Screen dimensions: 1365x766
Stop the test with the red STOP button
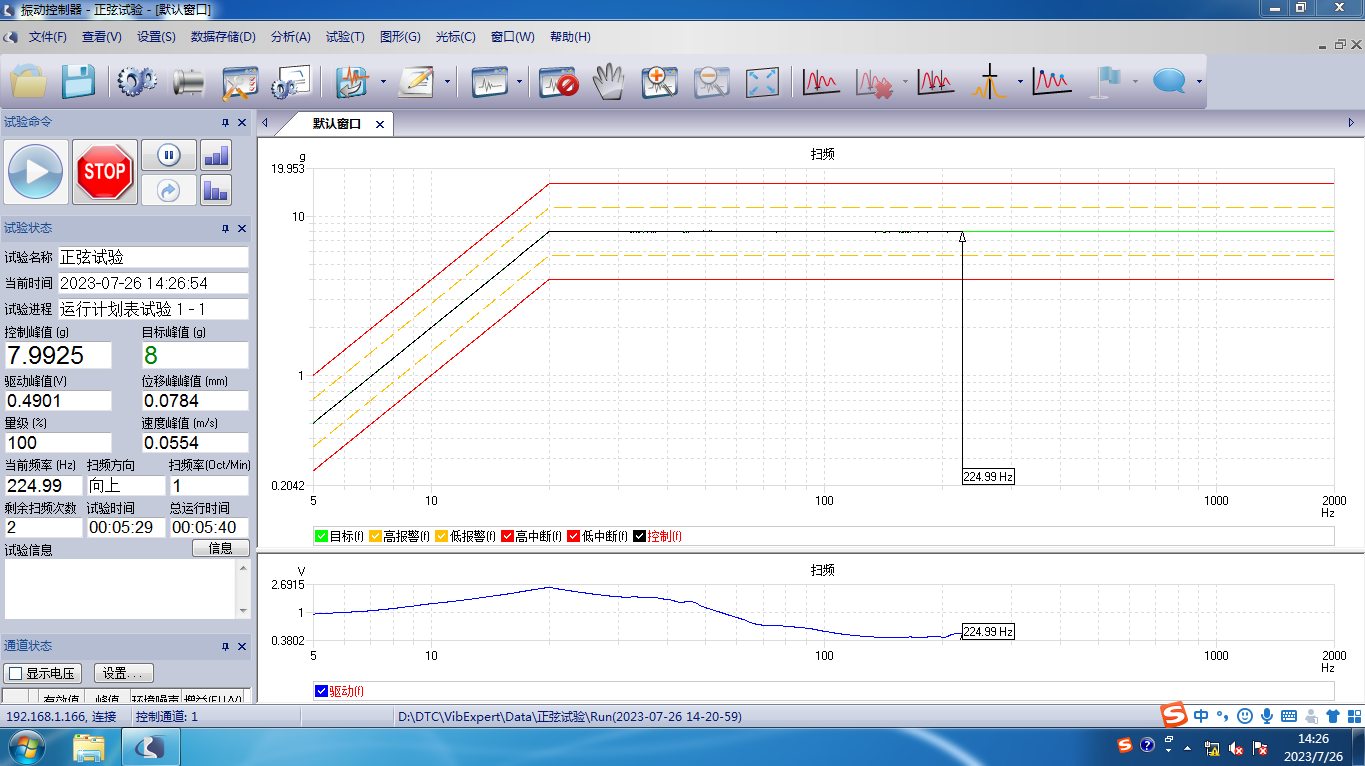[x=105, y=172]
